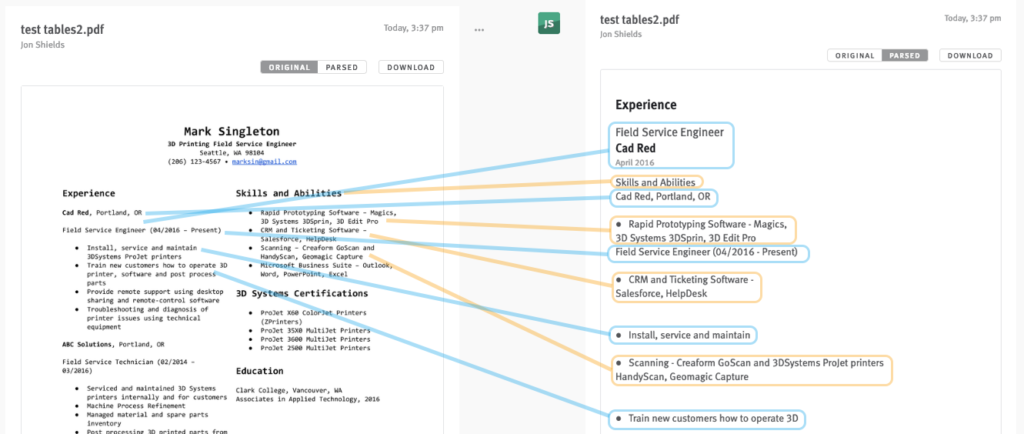Select Parsed view in right panel
1024x434 pixels.
[x=906, y=56]
